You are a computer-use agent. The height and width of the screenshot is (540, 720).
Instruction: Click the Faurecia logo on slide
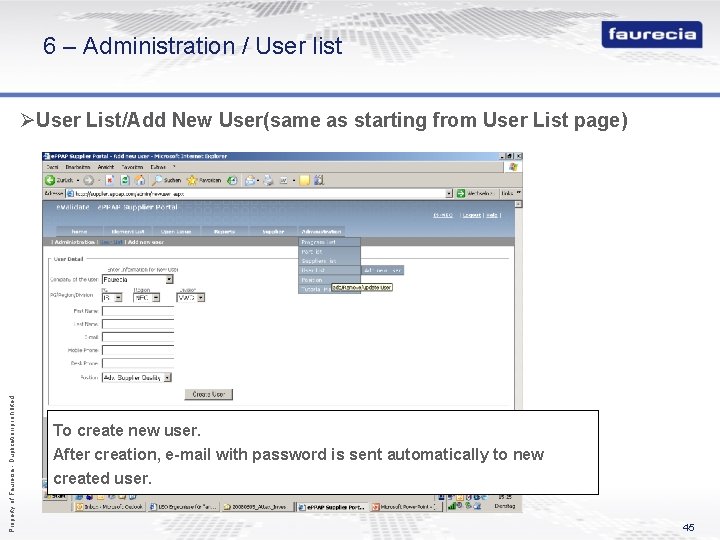(652, 34)
